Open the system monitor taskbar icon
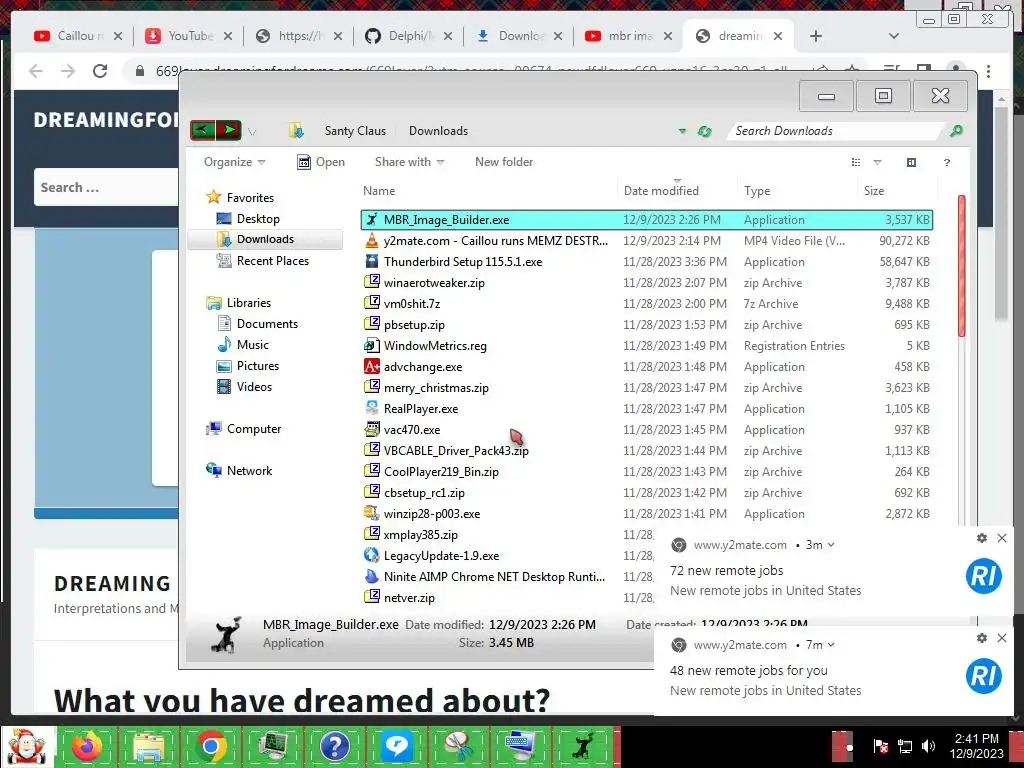Image resolution: width=1024 pixels, height=768 pixels. pyautogui.click(x=272, y=746)
